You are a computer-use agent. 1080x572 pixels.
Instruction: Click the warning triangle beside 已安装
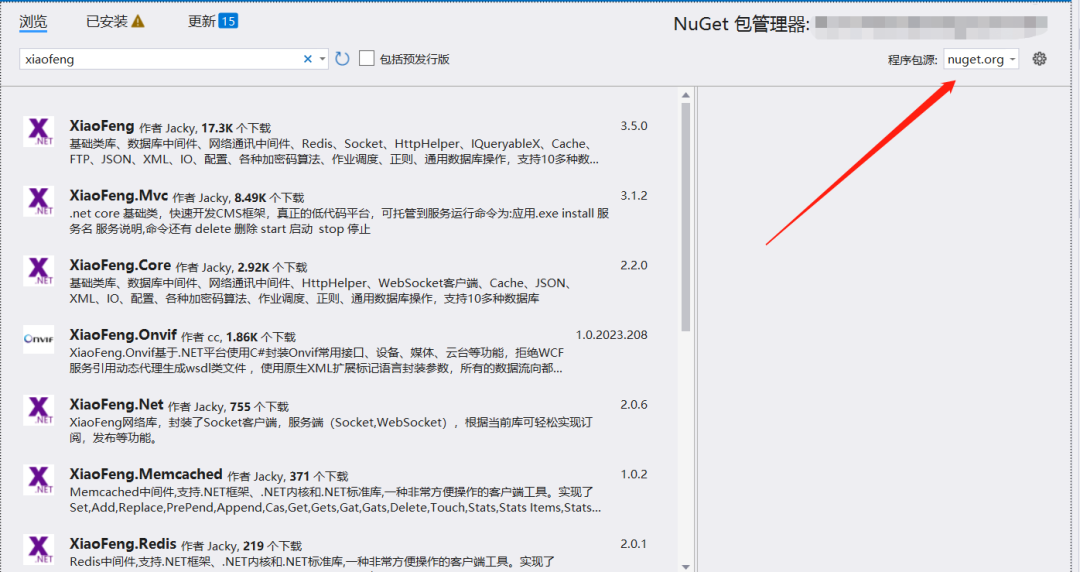[x=138, y=21]
